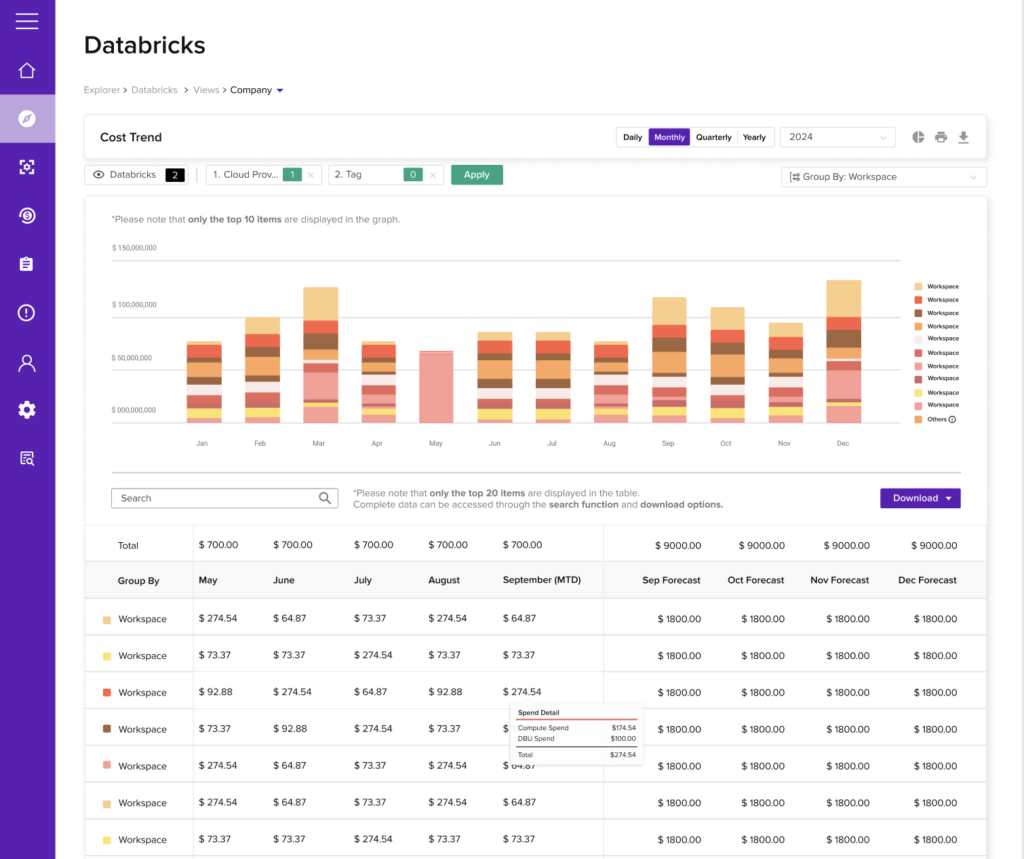Expand the Company view dropdown arrow
The image size is (1024, 859).
tap(280, 90)
